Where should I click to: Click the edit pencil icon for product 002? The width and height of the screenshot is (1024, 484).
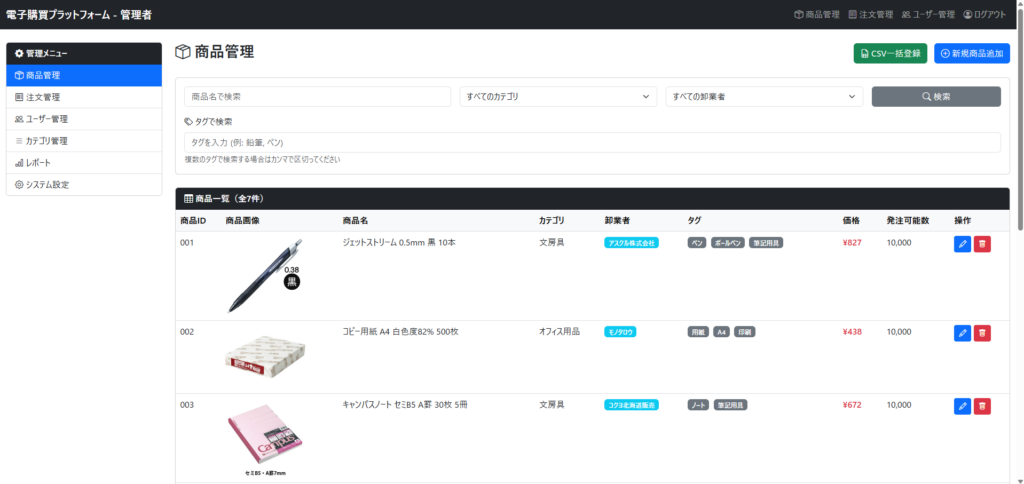(962, 333)
